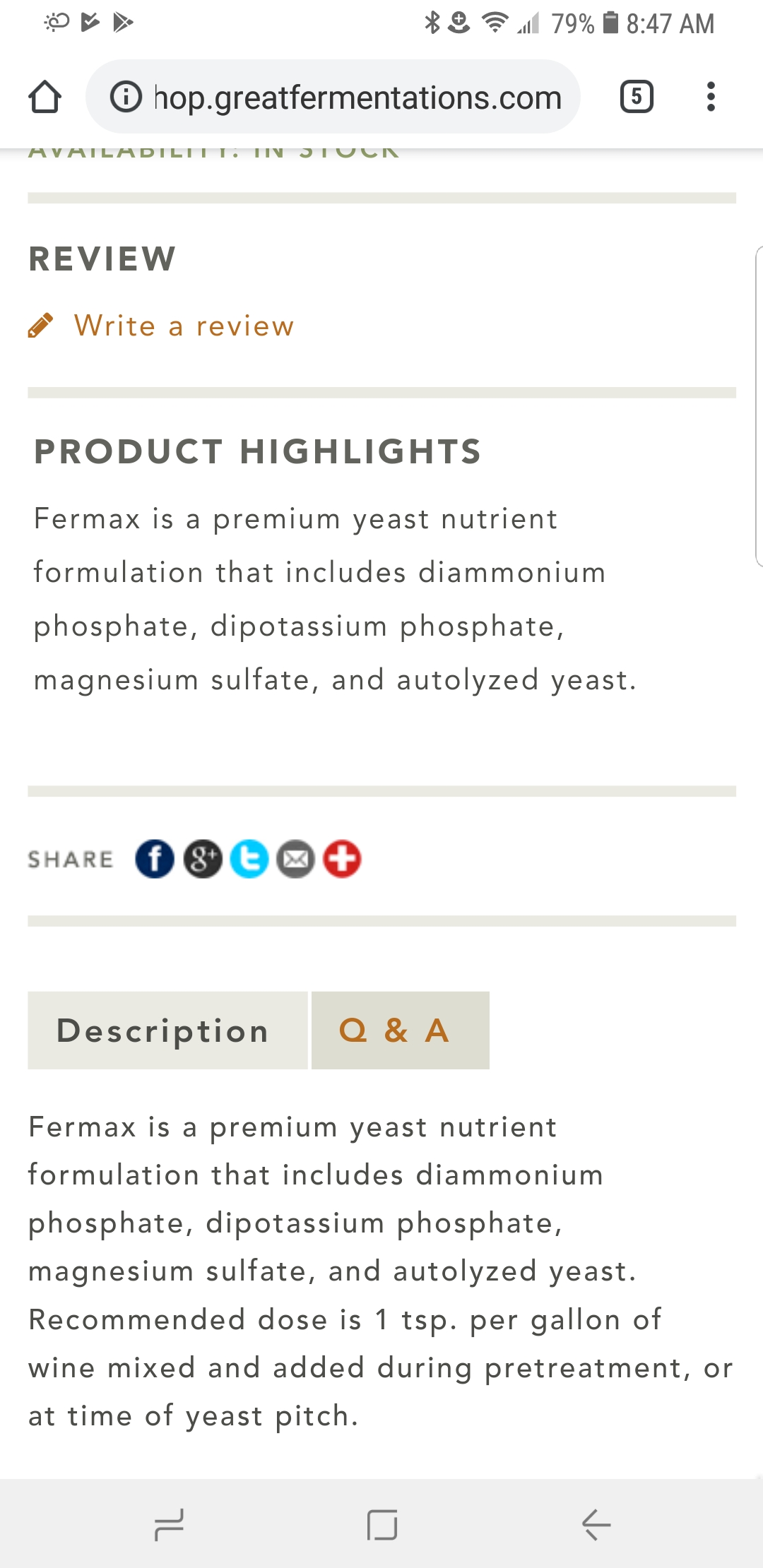Click the pencil icon beside Write a review
The width and height of the screenshot is (763, 1568).
point(40,326)
